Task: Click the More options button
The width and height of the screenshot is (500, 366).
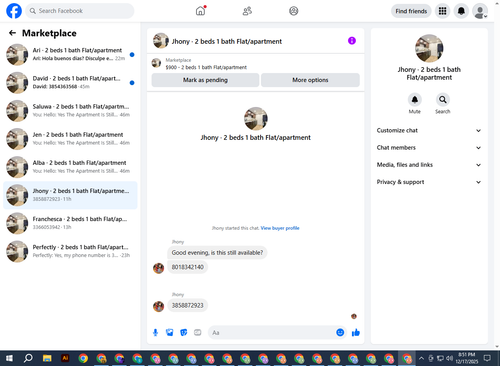Action: (x=310, y=80)
